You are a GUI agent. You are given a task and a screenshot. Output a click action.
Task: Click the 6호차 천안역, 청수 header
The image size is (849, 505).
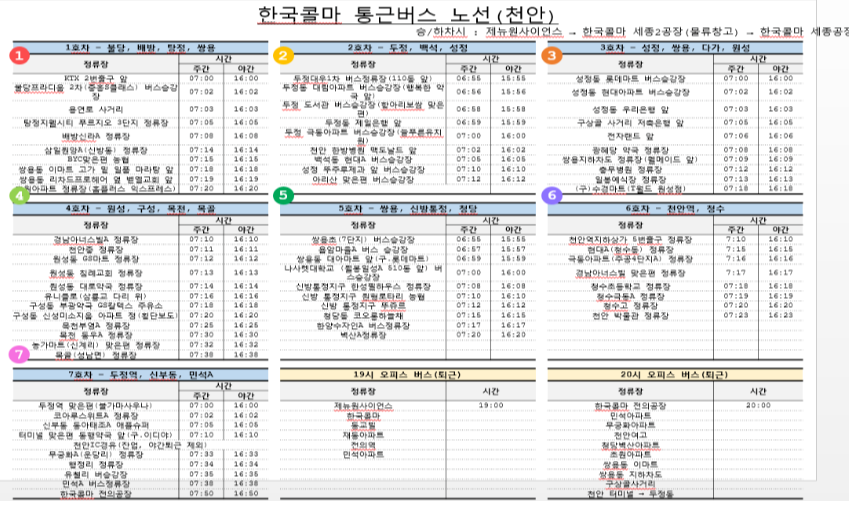point(675,208)
